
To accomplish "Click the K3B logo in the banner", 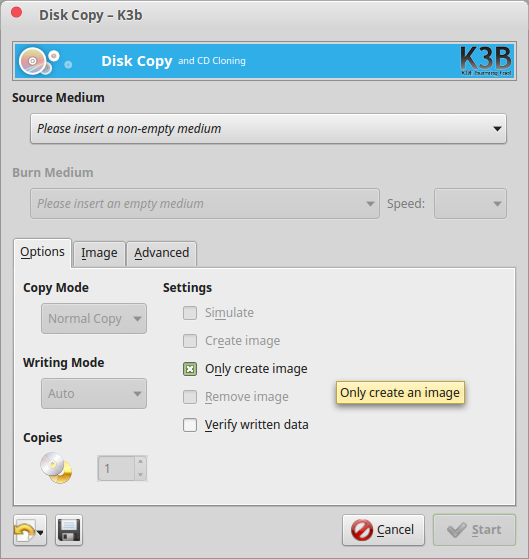I will pyautogui.click(x=487, y=61).
